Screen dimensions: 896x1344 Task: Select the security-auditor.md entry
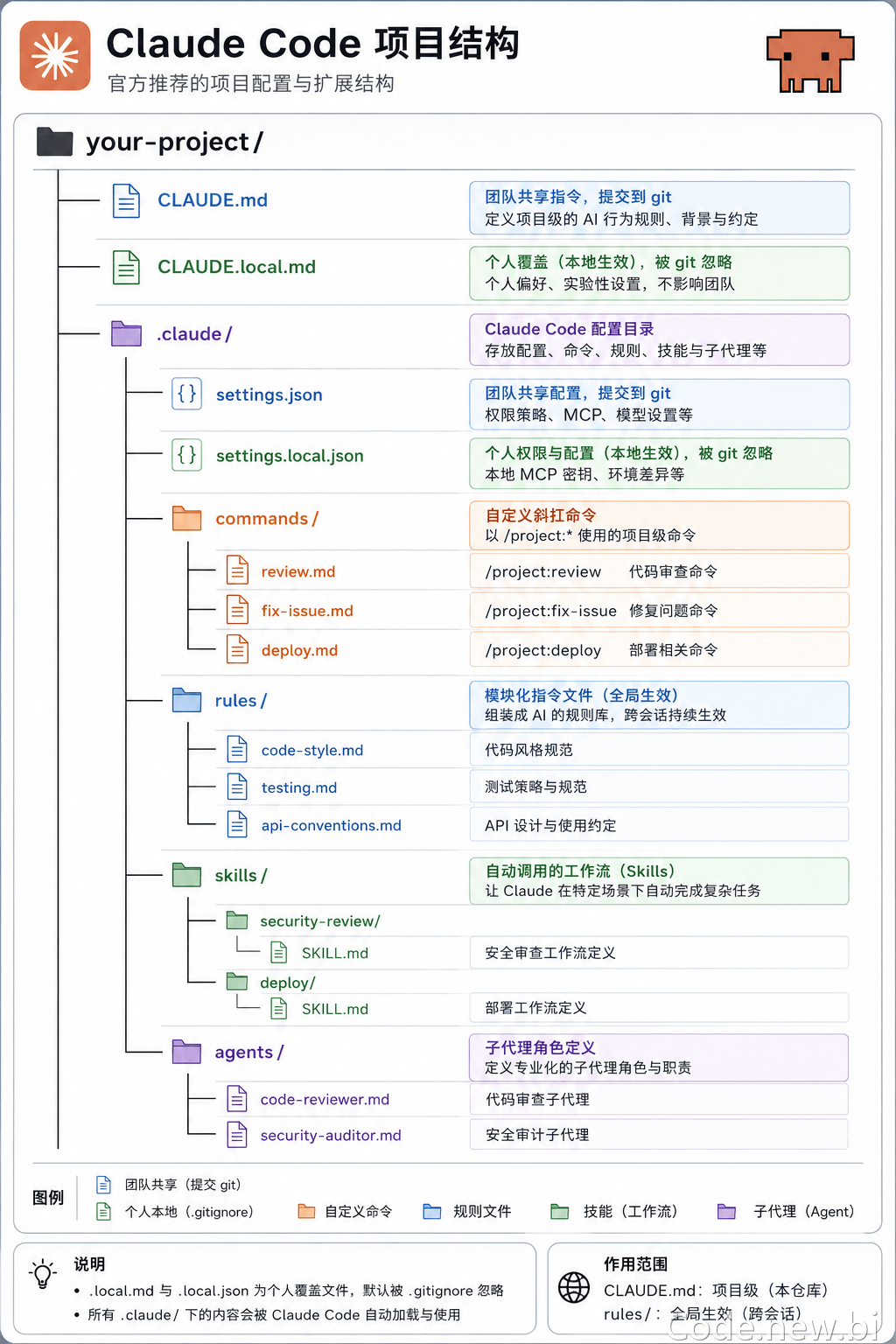point(331,1136)
